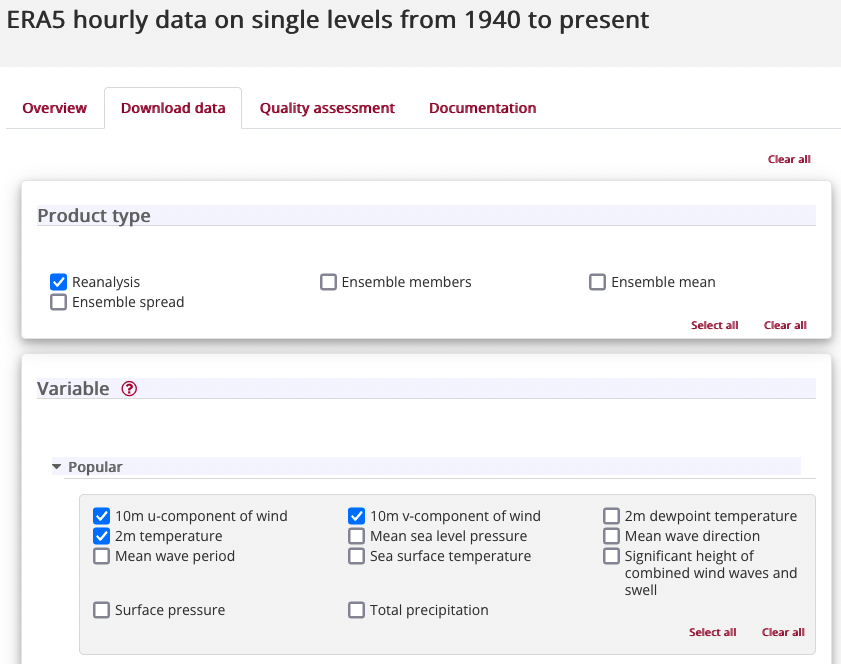Uncheck 10m u-component of wind
Screen dimensions: 841x664
tap(101, 516)
